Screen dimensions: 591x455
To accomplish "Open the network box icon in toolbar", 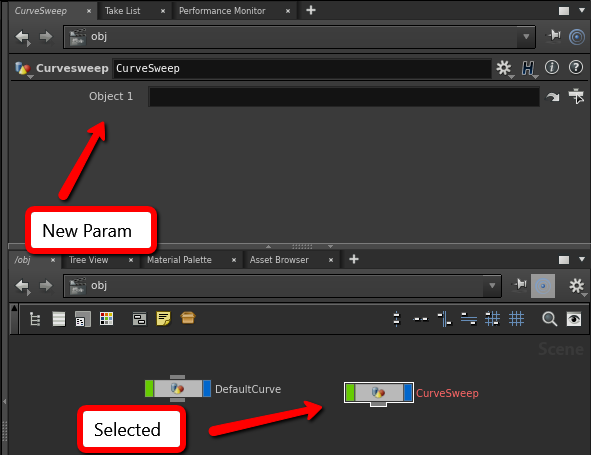I will [139, 319].
